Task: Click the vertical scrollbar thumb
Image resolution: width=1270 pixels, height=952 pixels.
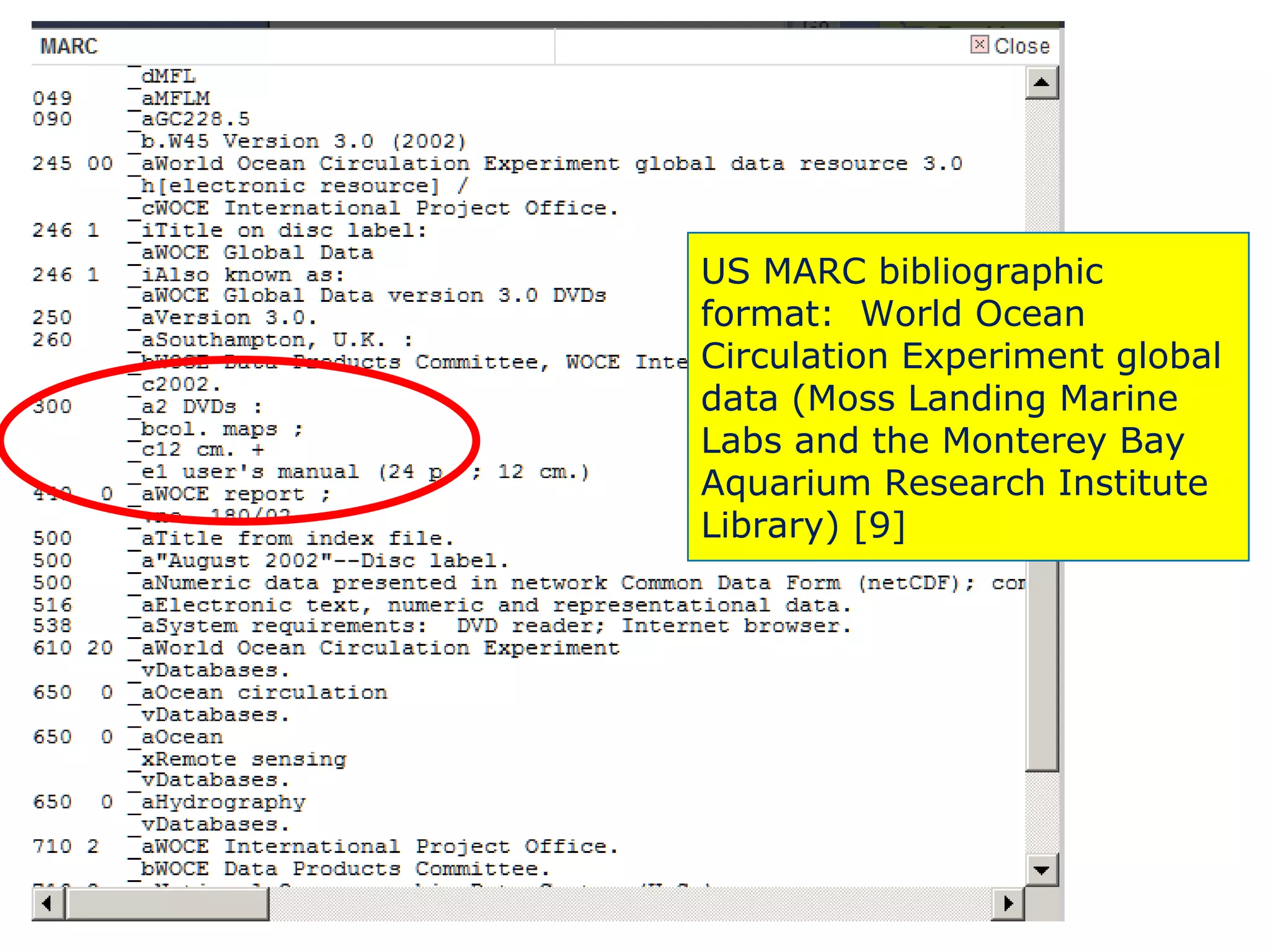Action: [x=1042, y=666]
